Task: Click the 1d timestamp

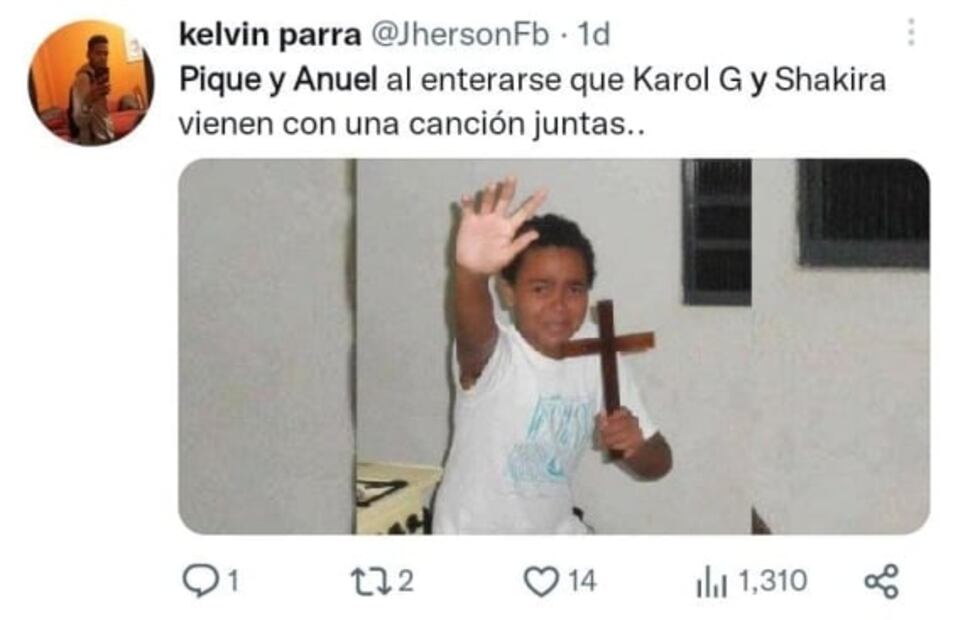Action: (x=593, y=35)
